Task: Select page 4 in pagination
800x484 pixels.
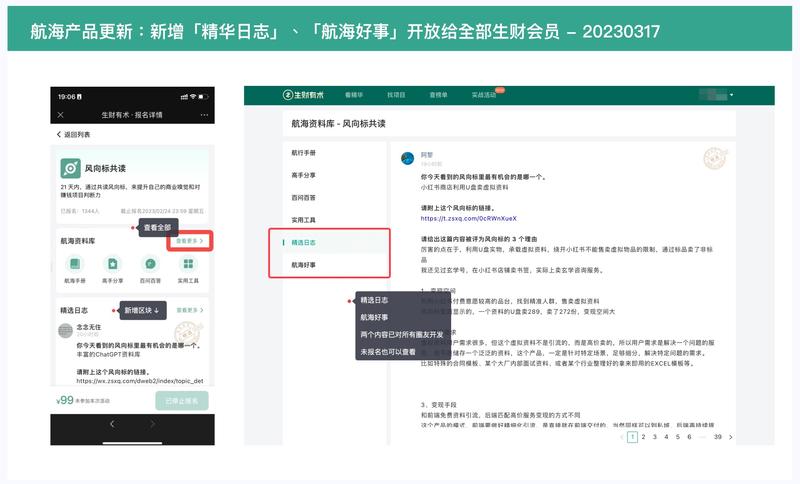Action: click(666, 437)
